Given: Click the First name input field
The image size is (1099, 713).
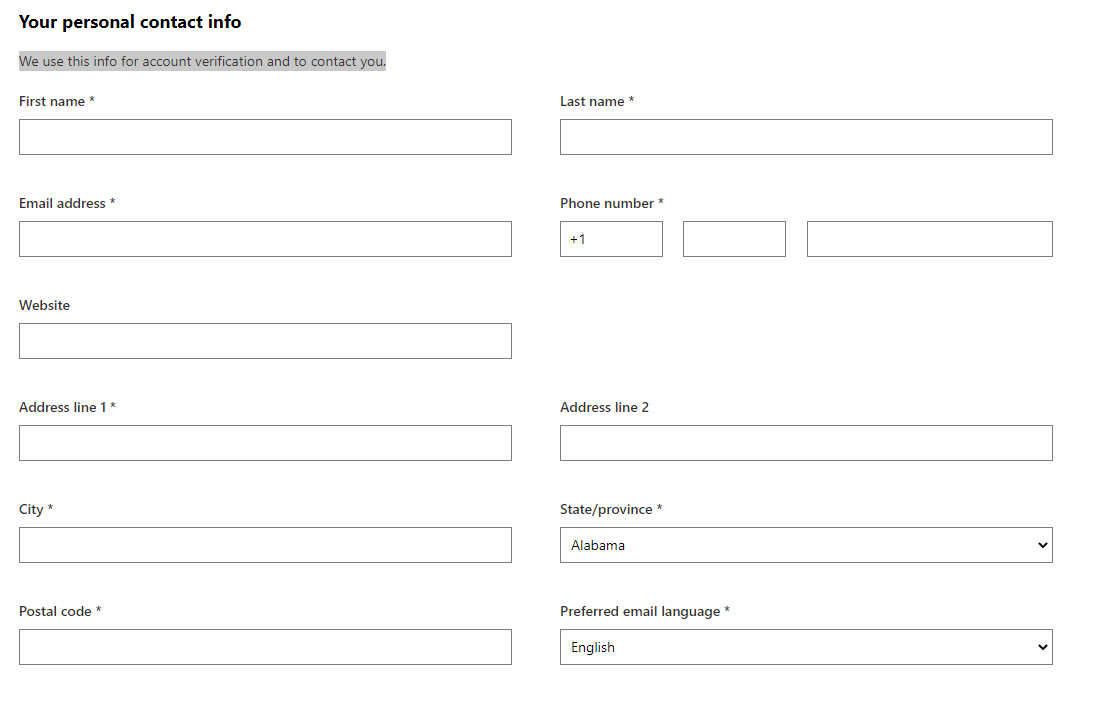Looking at the screenshot, I should [x=265, y=137].
